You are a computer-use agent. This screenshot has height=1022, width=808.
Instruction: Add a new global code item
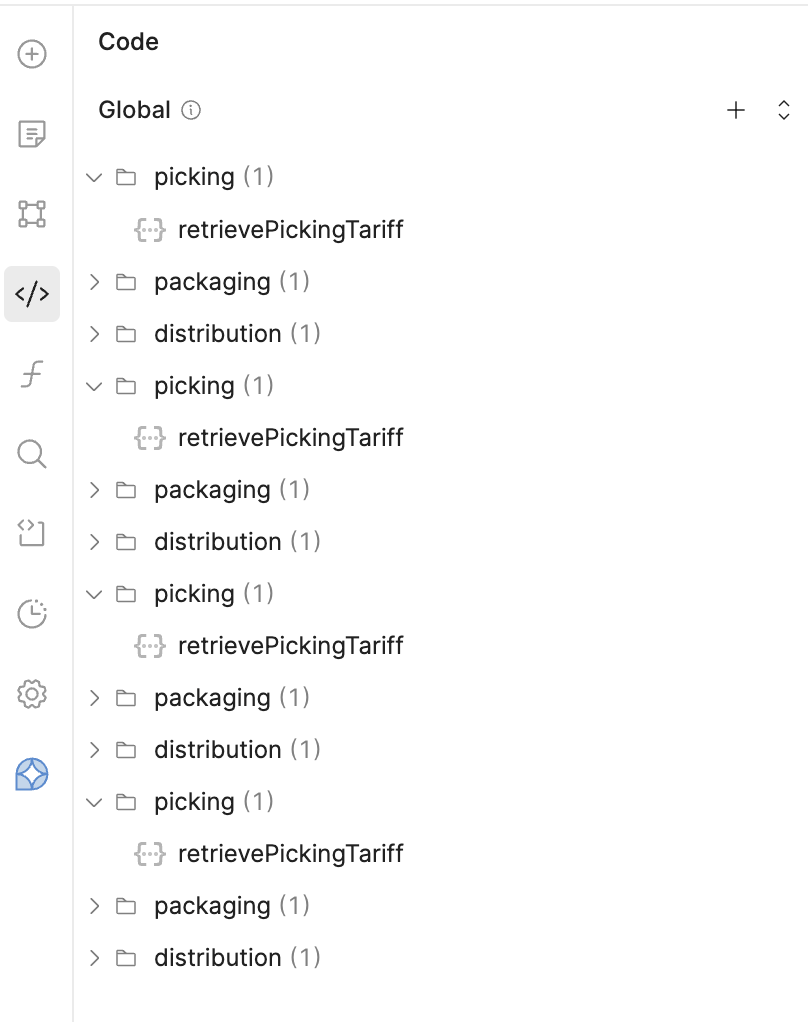tap(736, 110)
